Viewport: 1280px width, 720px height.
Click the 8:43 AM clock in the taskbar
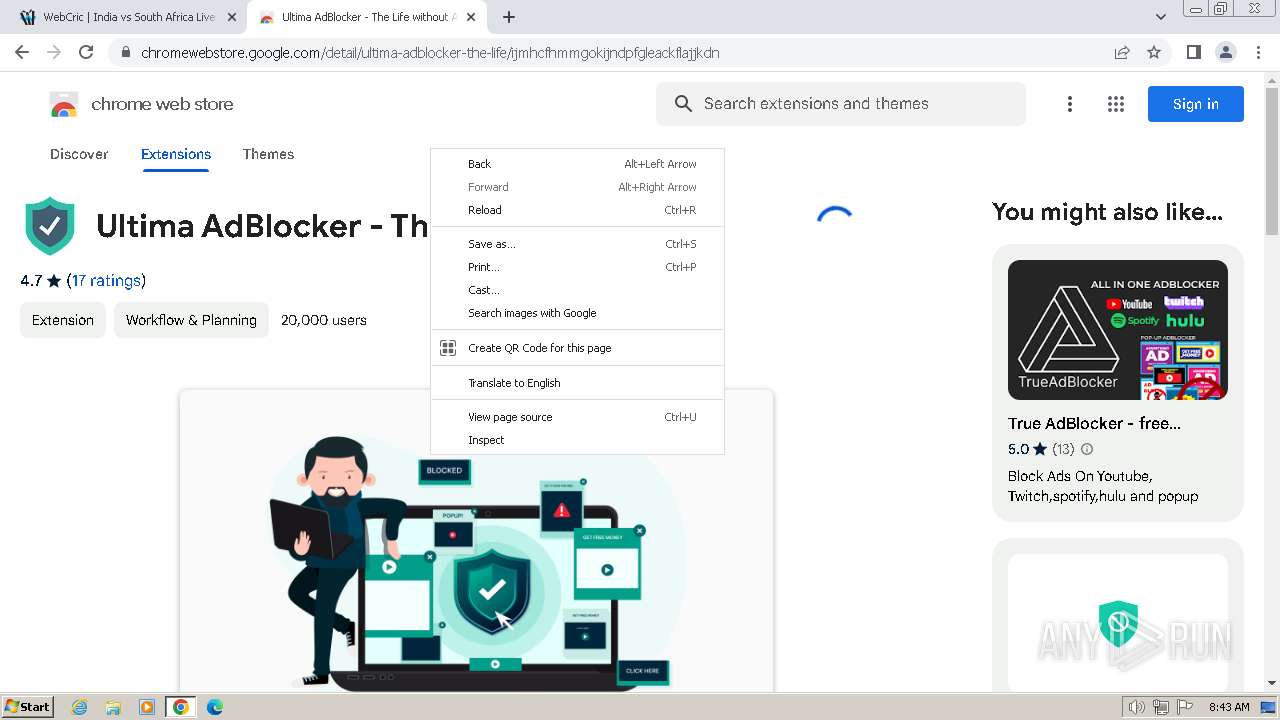pos(1229,707)
